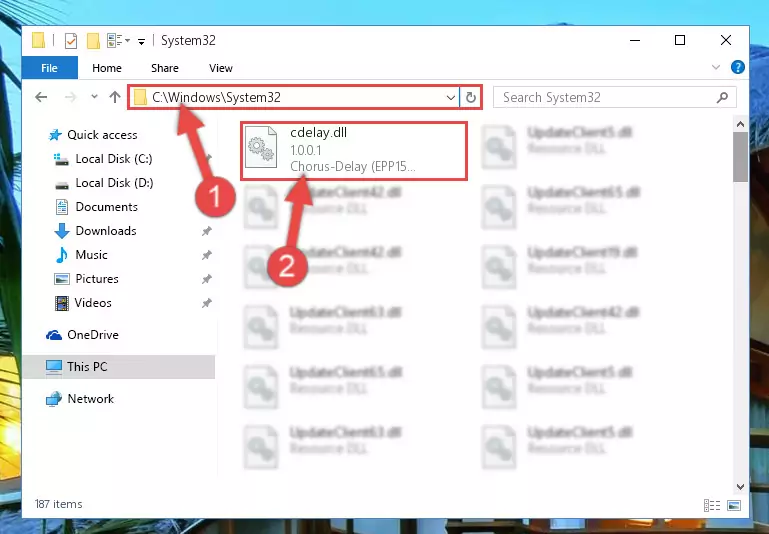Image resolution: width=769 pixels, height=534 pixels.
Task: Click the pin icon next to Downloads
Action: point(207,231)
